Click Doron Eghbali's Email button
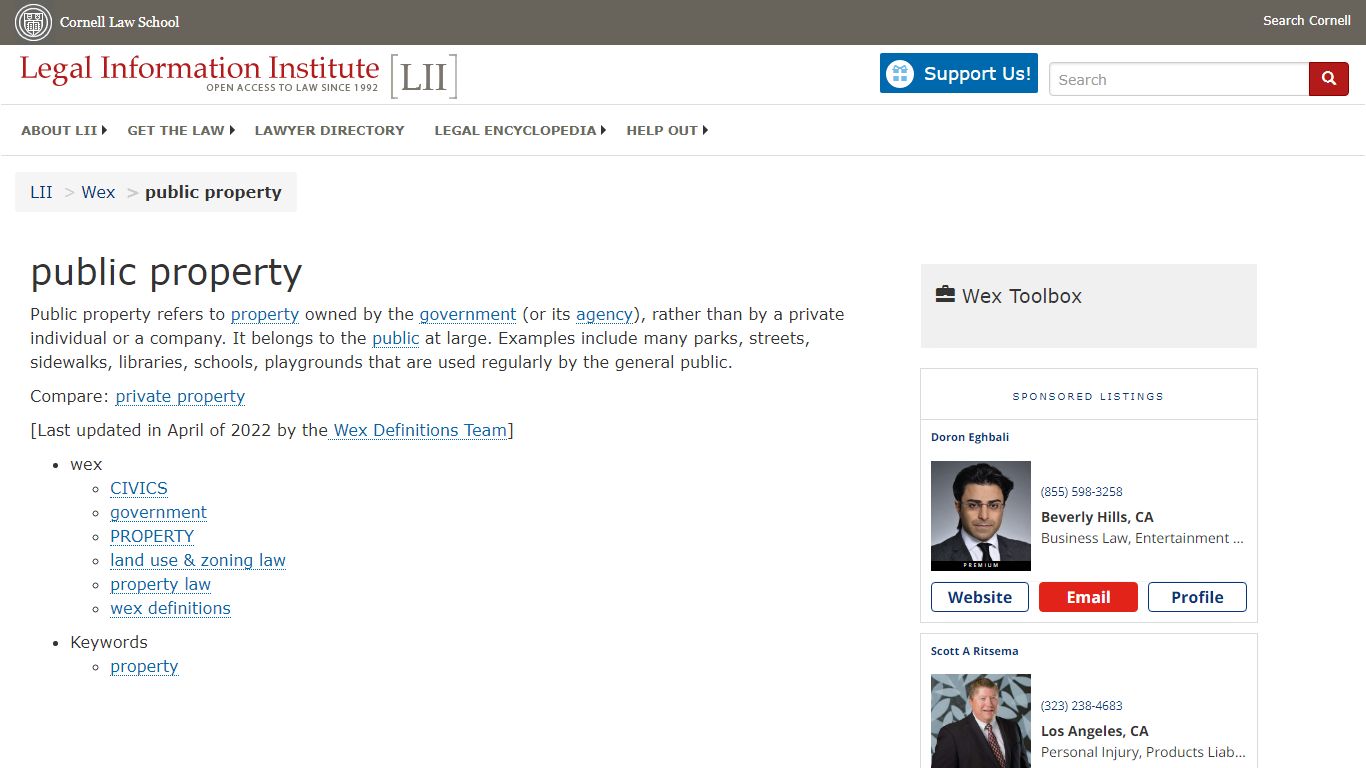1366x768 pixels. coord(1088,597)
